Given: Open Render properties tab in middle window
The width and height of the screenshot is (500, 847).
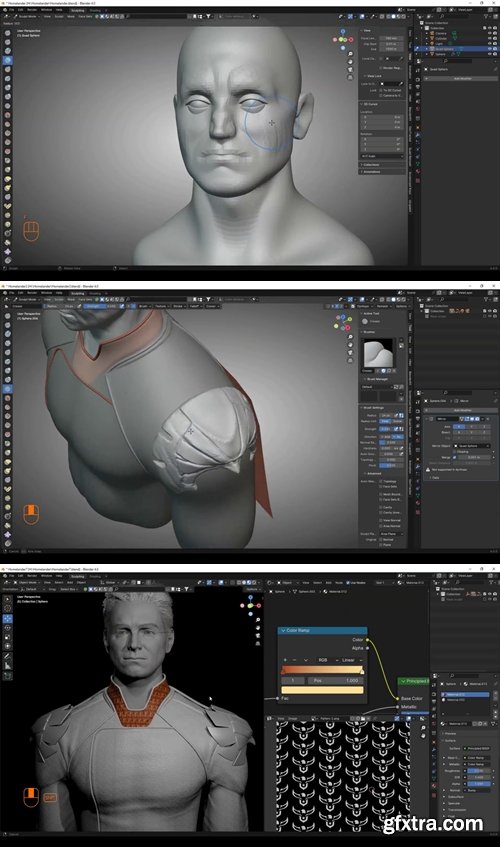Looking at the screenshot, I should [x=418, y=409].
